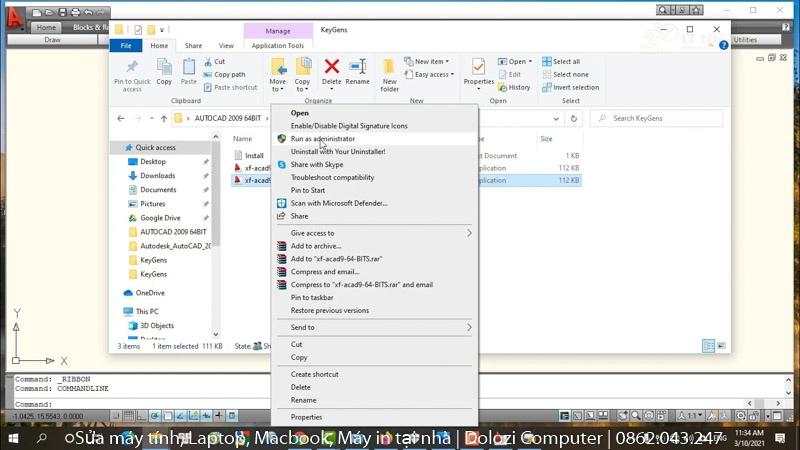Click Select all in ribbon

[x=561, y=61]
